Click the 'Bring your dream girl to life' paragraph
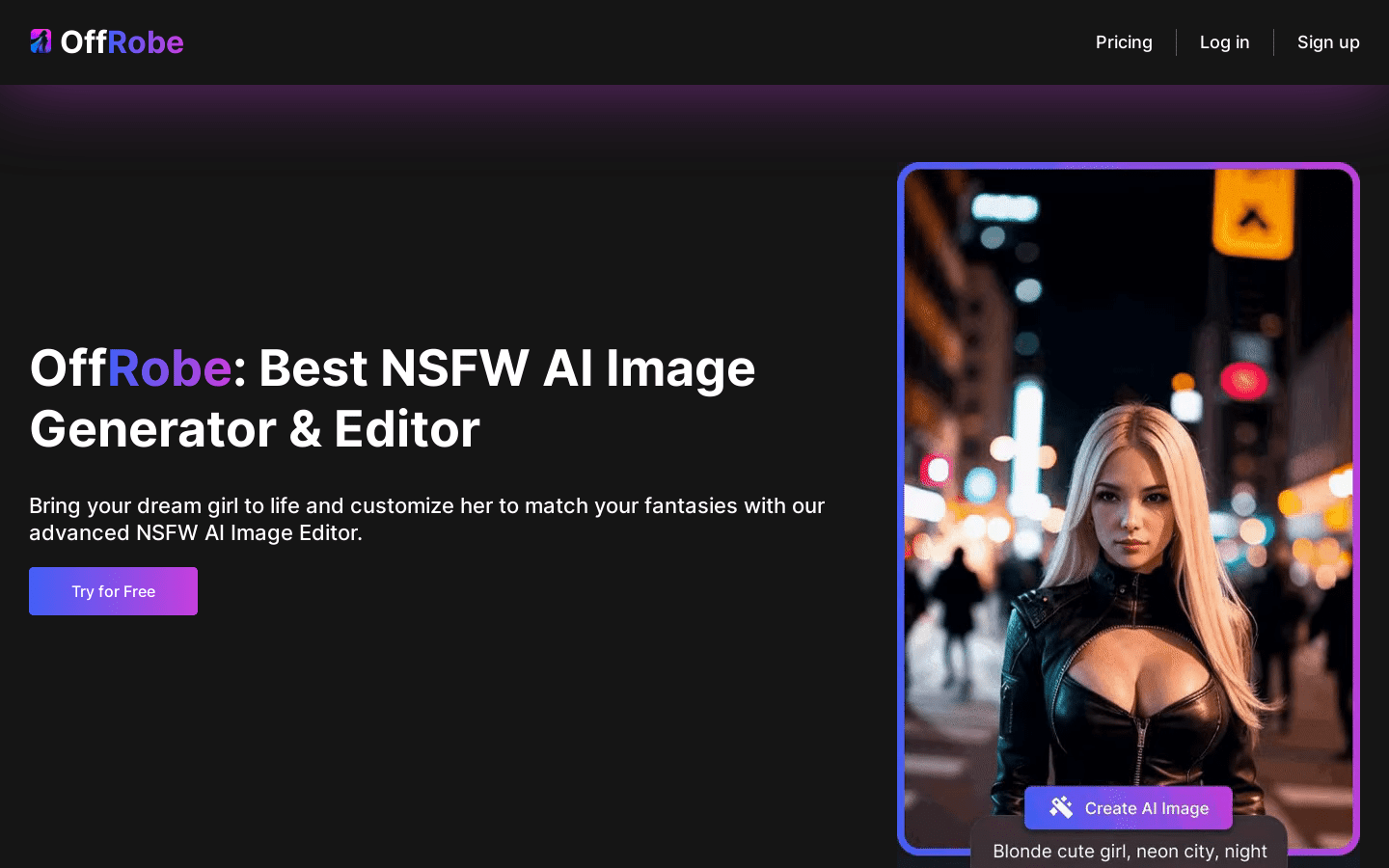The image size is (1389, 868). pyautogui.click(x=426, y=506)
